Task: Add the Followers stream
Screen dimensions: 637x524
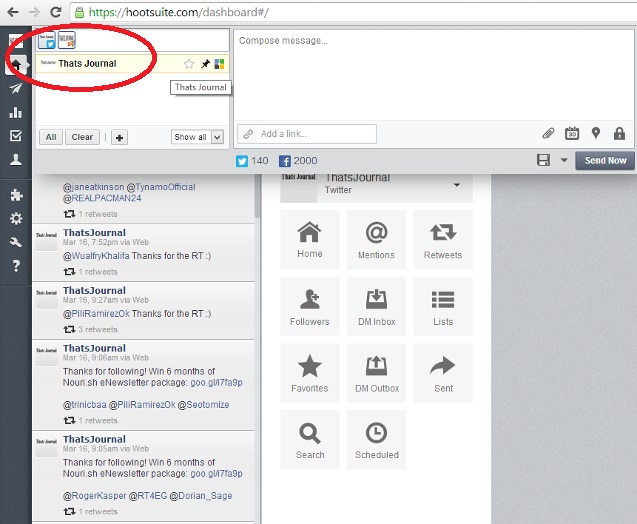Action: [x=310, y=306]
